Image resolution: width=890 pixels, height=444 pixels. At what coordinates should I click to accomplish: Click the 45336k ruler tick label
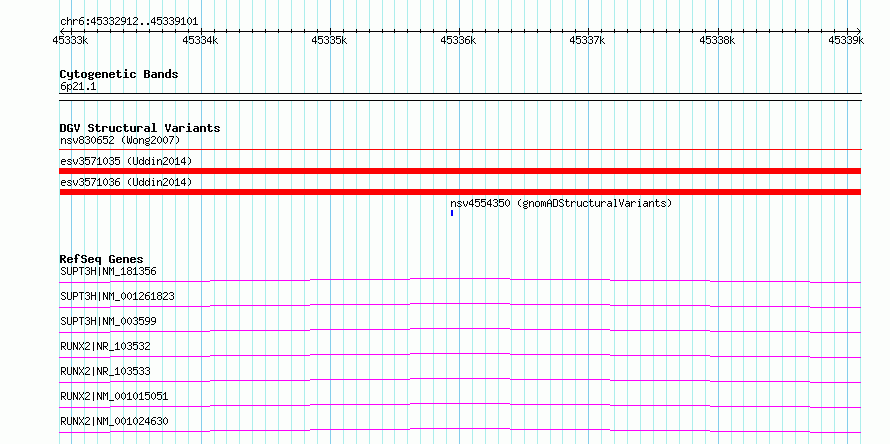point(458,40)
